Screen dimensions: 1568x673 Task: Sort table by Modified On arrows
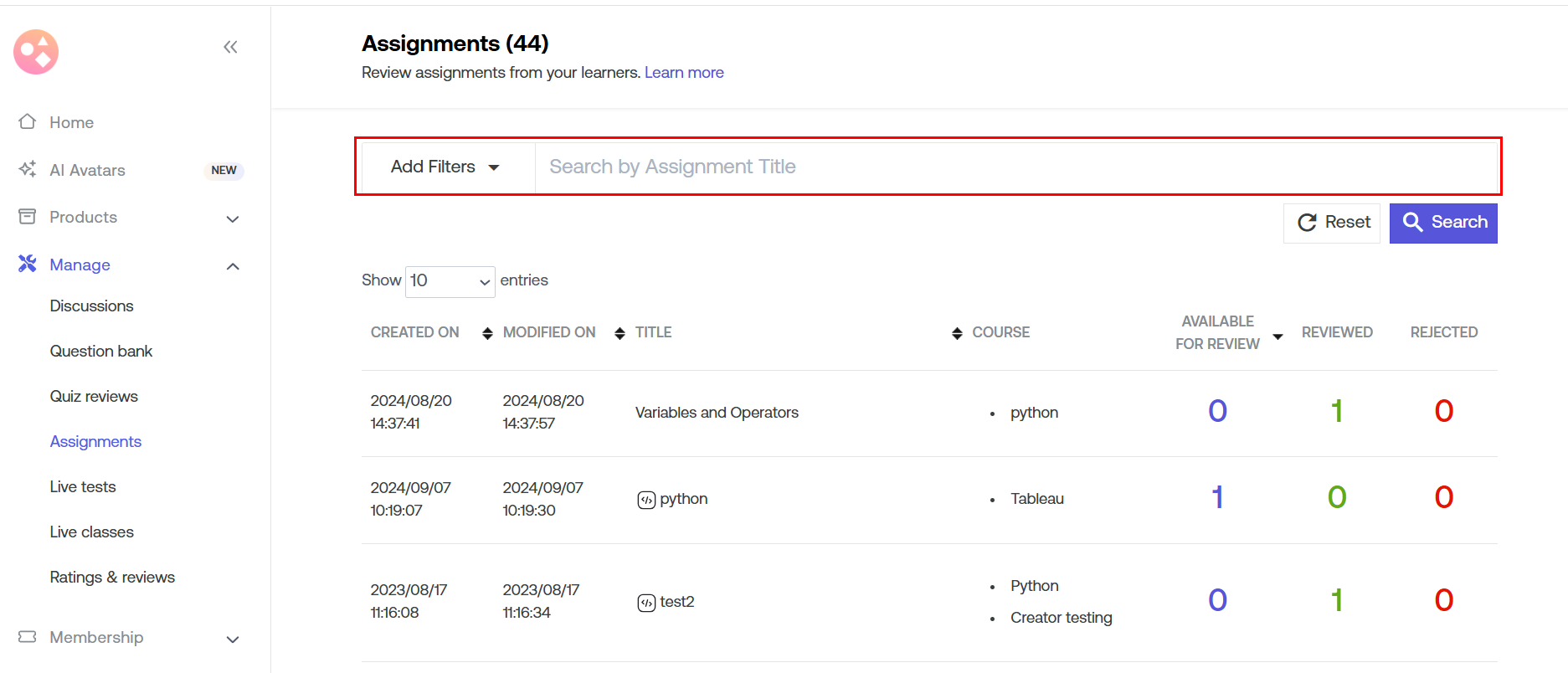pyautogui.click(x=619, y=333)
